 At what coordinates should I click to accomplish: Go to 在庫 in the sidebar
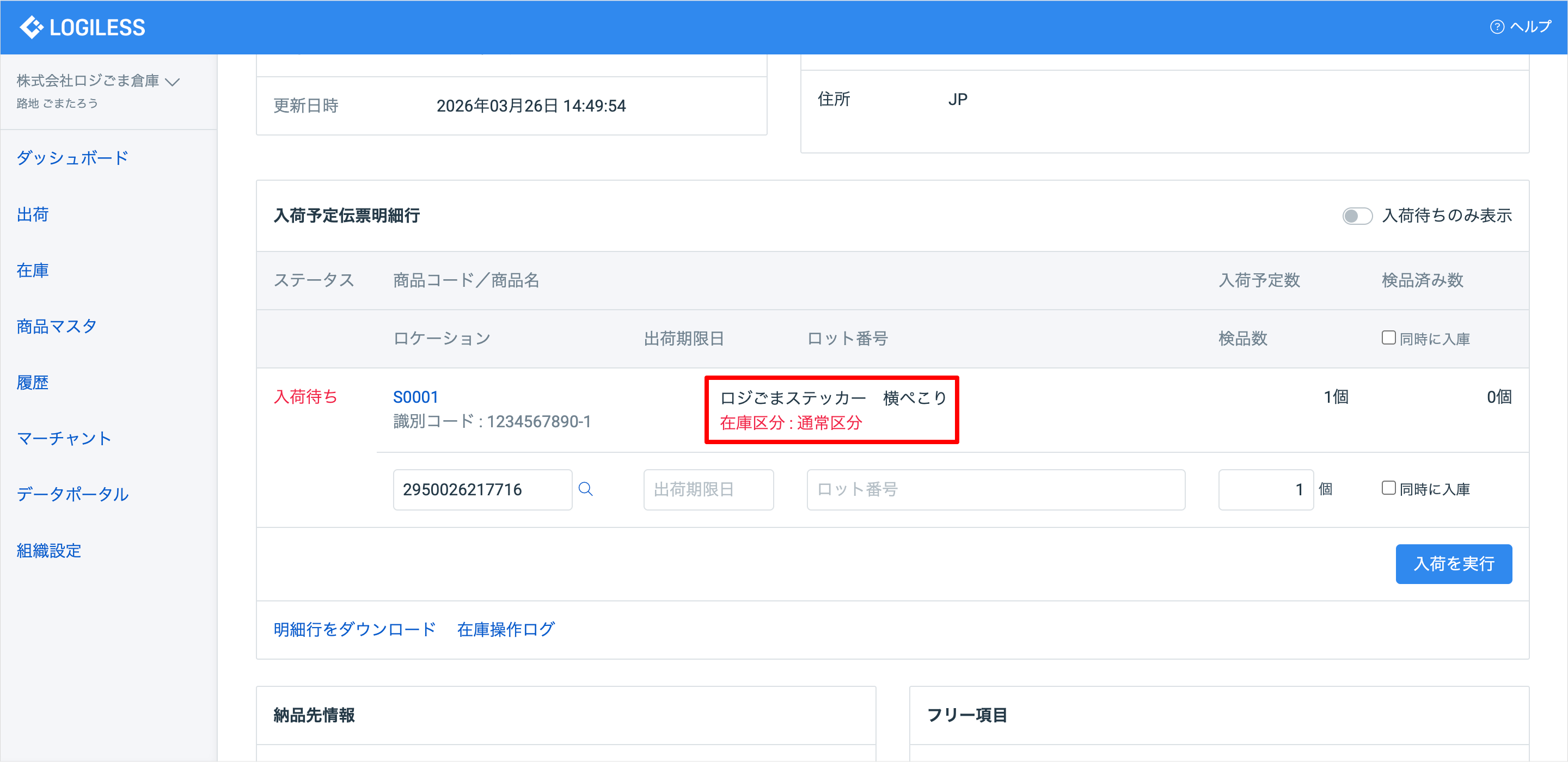tap(33, 270)
